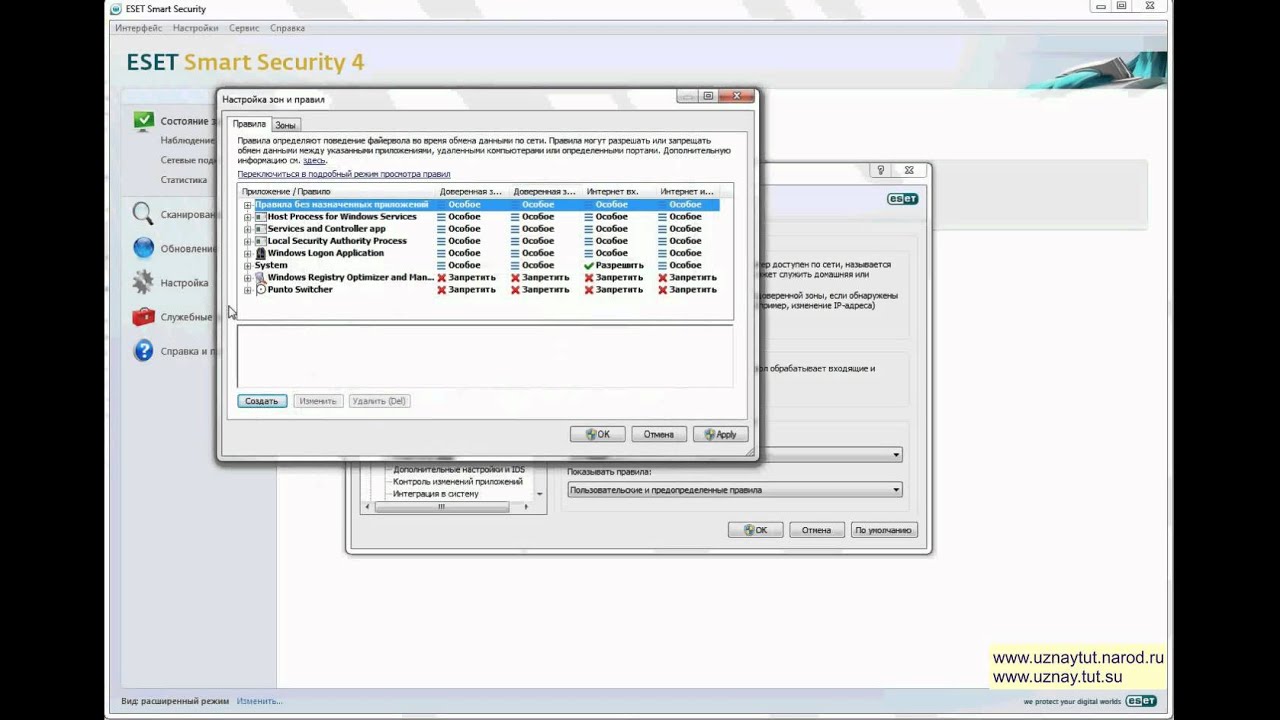Click Отмена in the zones and rules dialog

[659, 434]
